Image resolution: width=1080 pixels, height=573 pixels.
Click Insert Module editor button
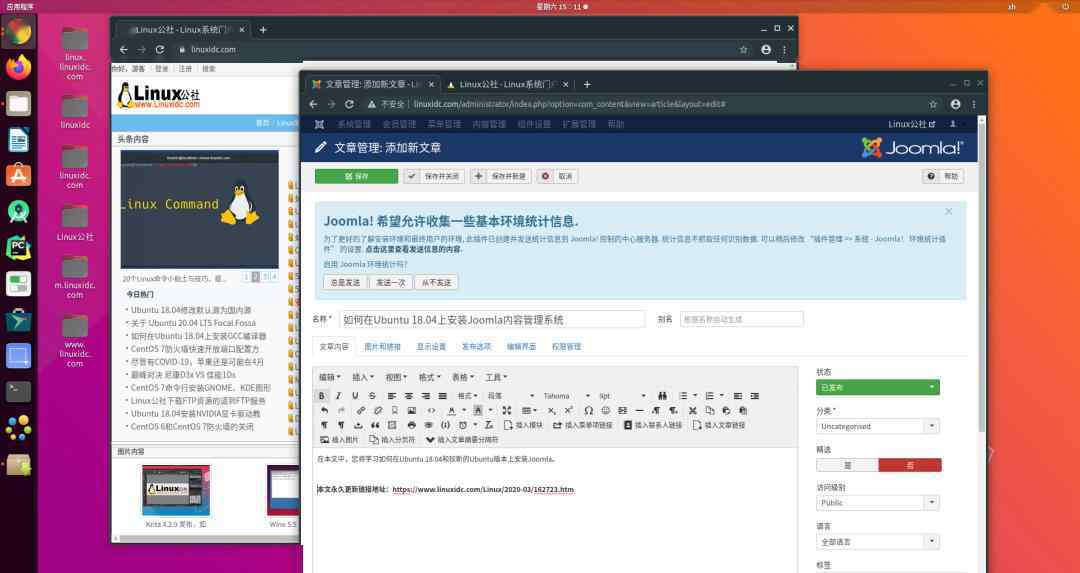[x=523, y=425]
